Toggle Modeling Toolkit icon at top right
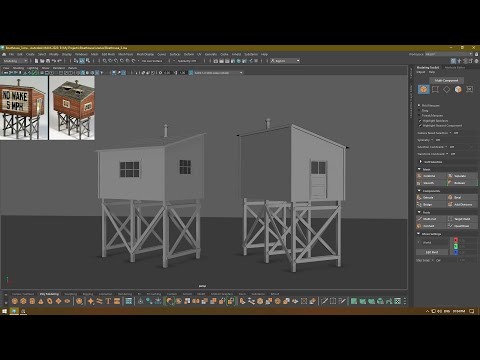Viewport: 480px width, 360px height. tap(454, 61)
